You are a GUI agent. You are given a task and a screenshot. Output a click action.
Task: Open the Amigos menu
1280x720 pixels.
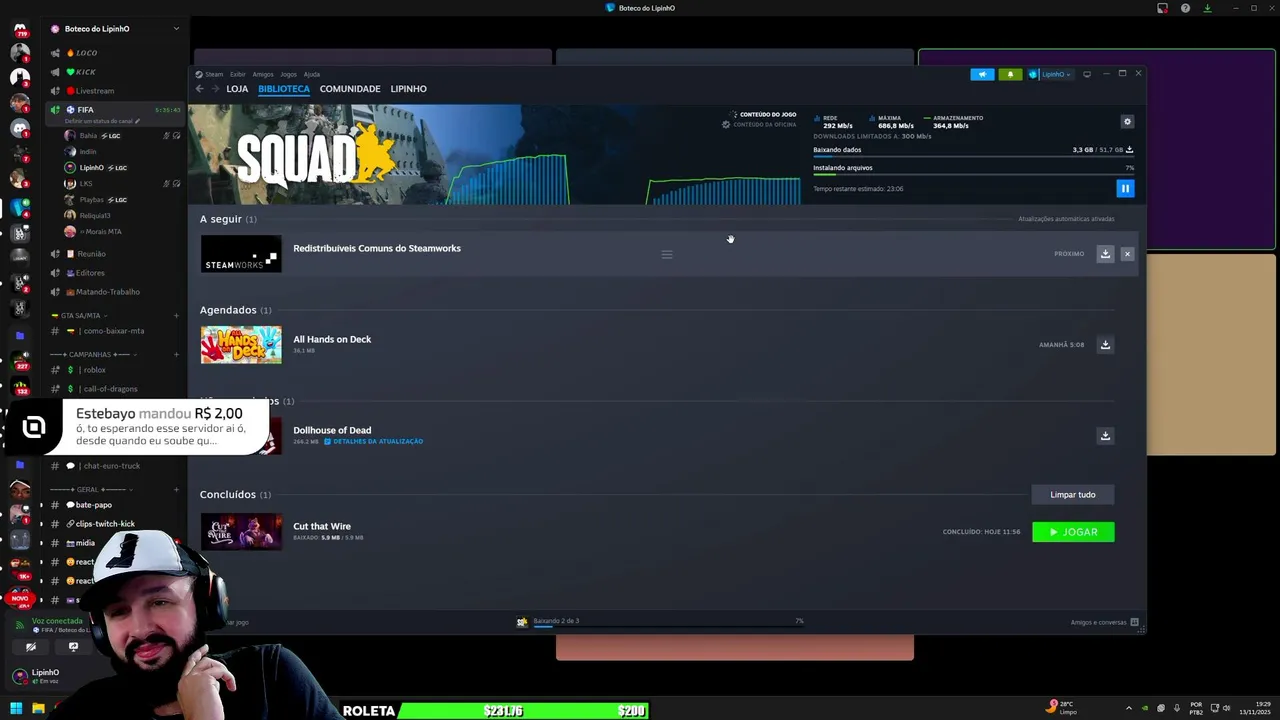click(263, 74)
